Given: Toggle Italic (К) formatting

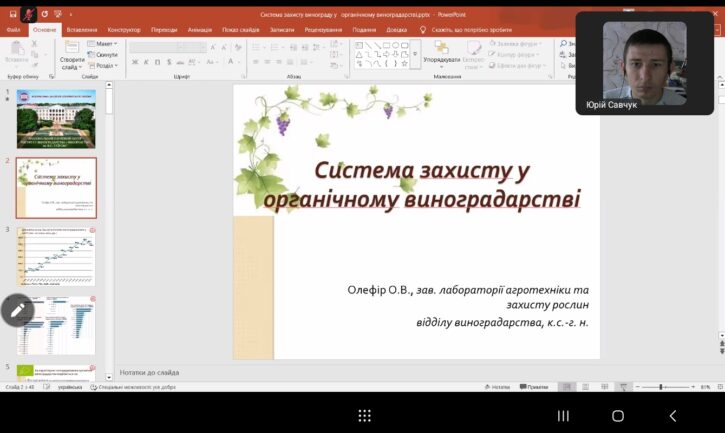Looking at the screenshot, I should [146, 62].
